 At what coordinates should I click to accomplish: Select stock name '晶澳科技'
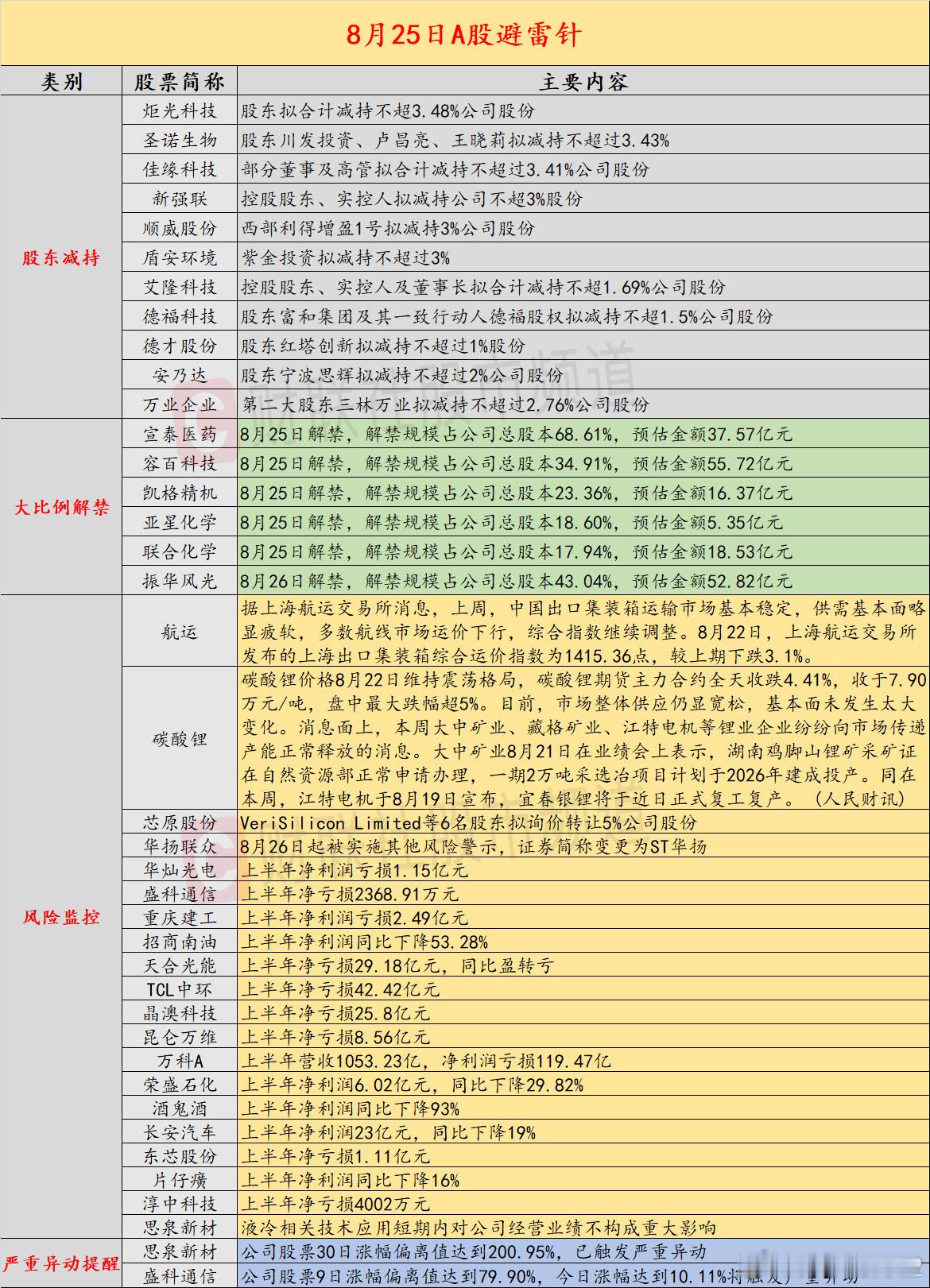pyautogui.click(x=180, y=1013)
